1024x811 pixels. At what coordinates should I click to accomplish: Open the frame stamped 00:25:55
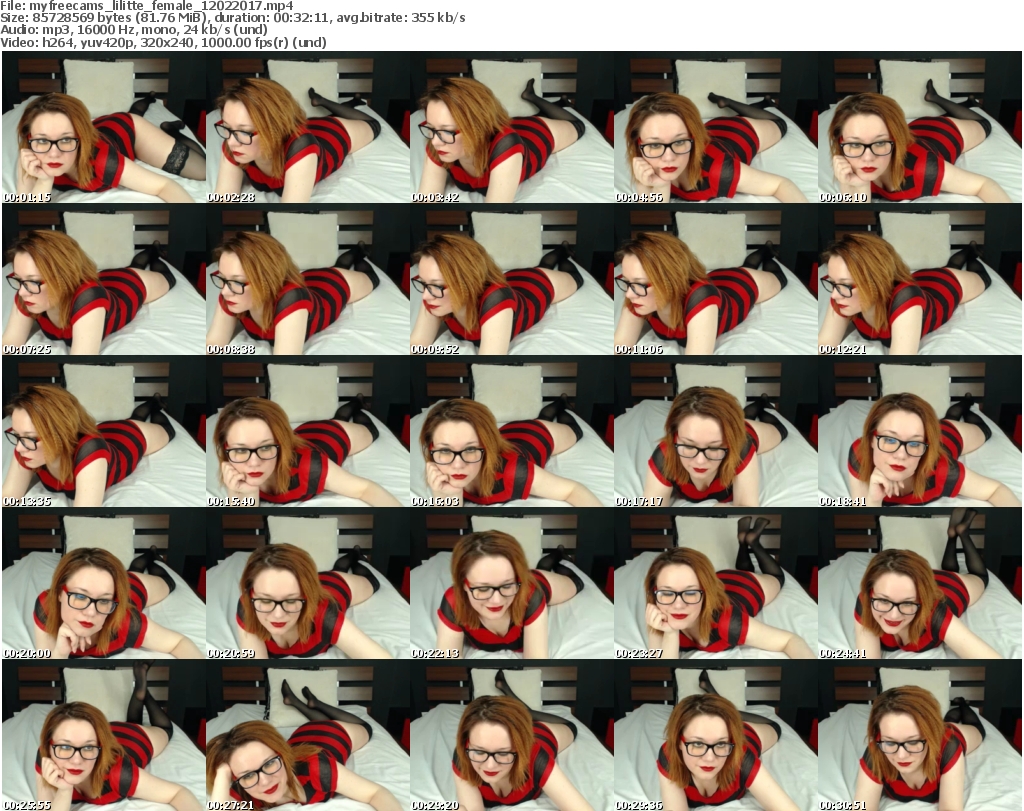pos(104,736)
